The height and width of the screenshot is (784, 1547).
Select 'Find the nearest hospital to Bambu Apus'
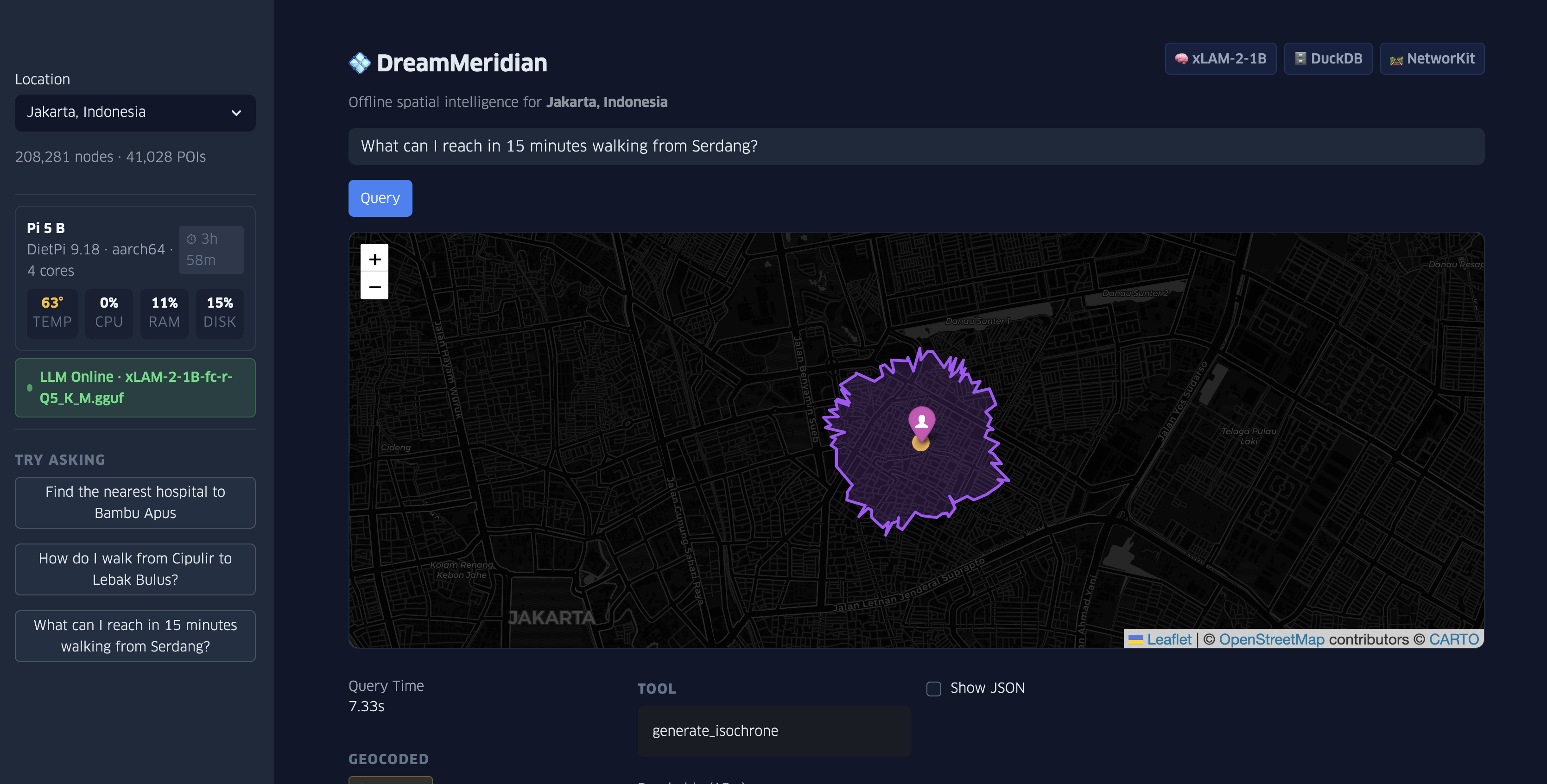tap(134, 502)
